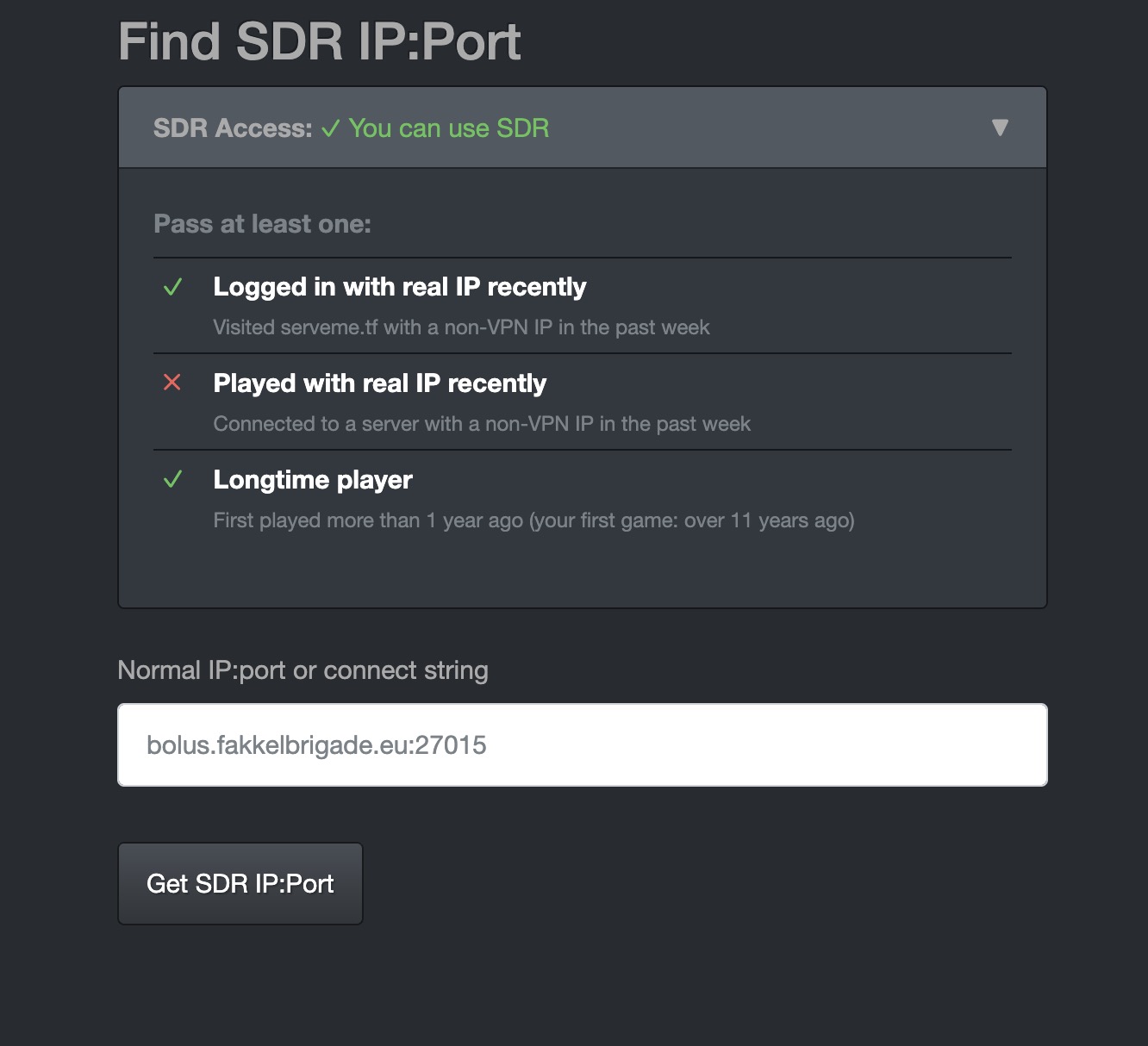The width and height of the screenshot is (1148, 1046).
Task: Click the "Longtime player" requirement title
Action: click(313, 480)
